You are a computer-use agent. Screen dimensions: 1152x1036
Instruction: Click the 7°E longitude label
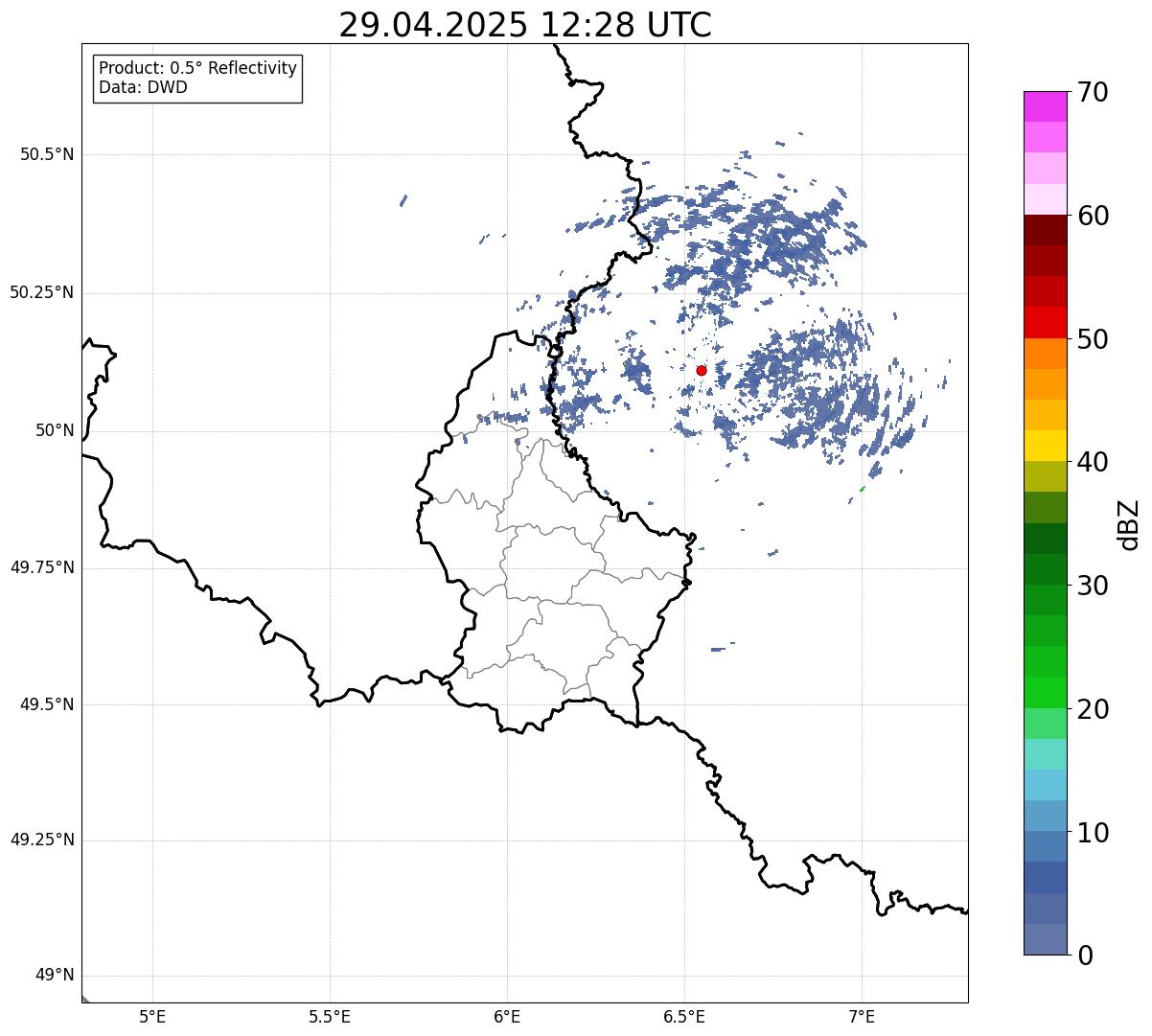click(x=862, y=1017)
